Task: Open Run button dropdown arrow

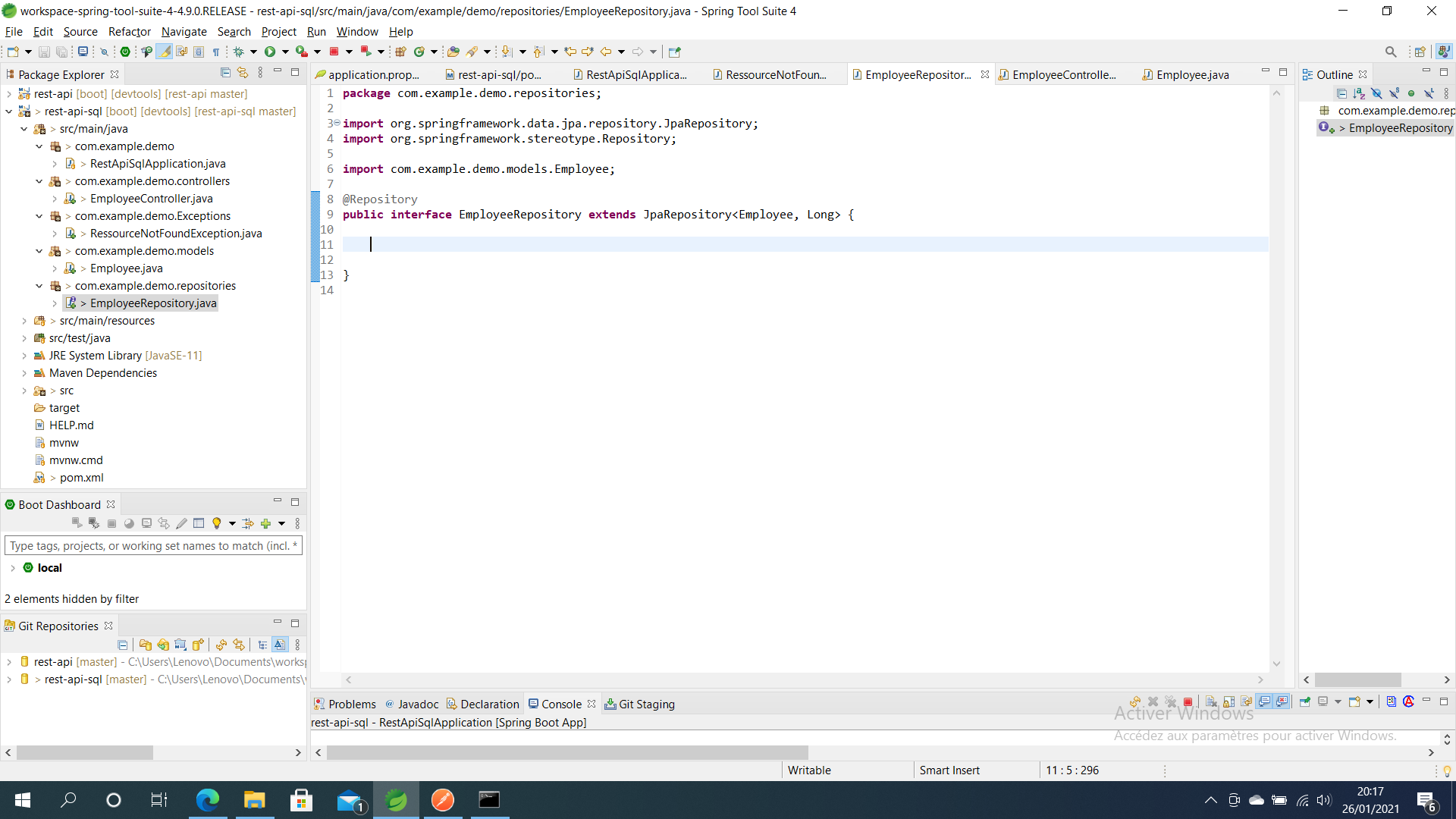Action: point(285,52)
